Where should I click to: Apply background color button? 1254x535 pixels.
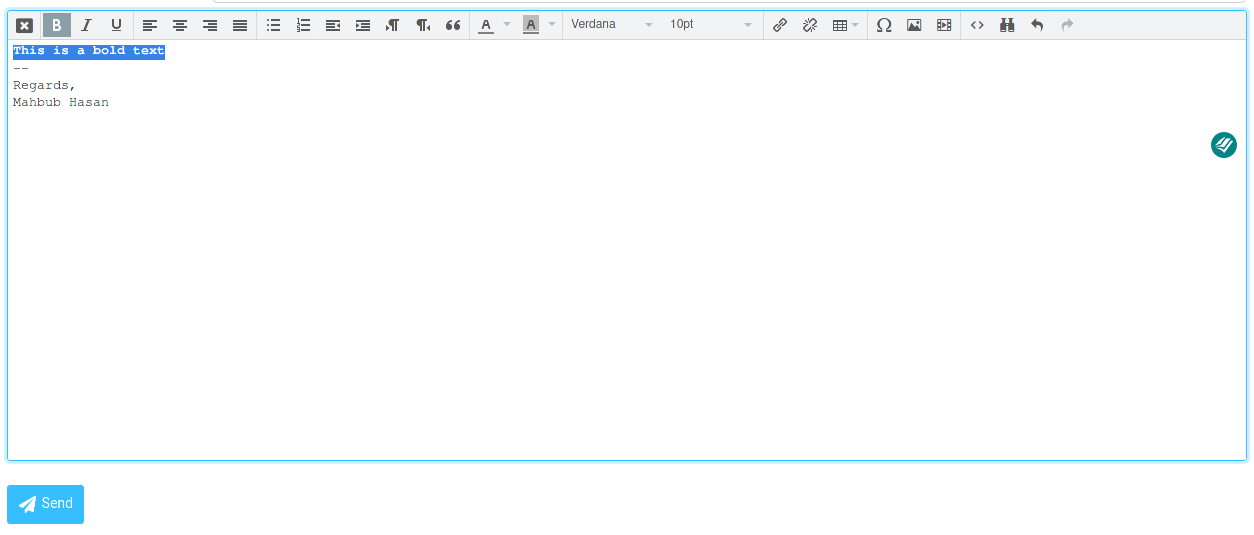[530, 25]
